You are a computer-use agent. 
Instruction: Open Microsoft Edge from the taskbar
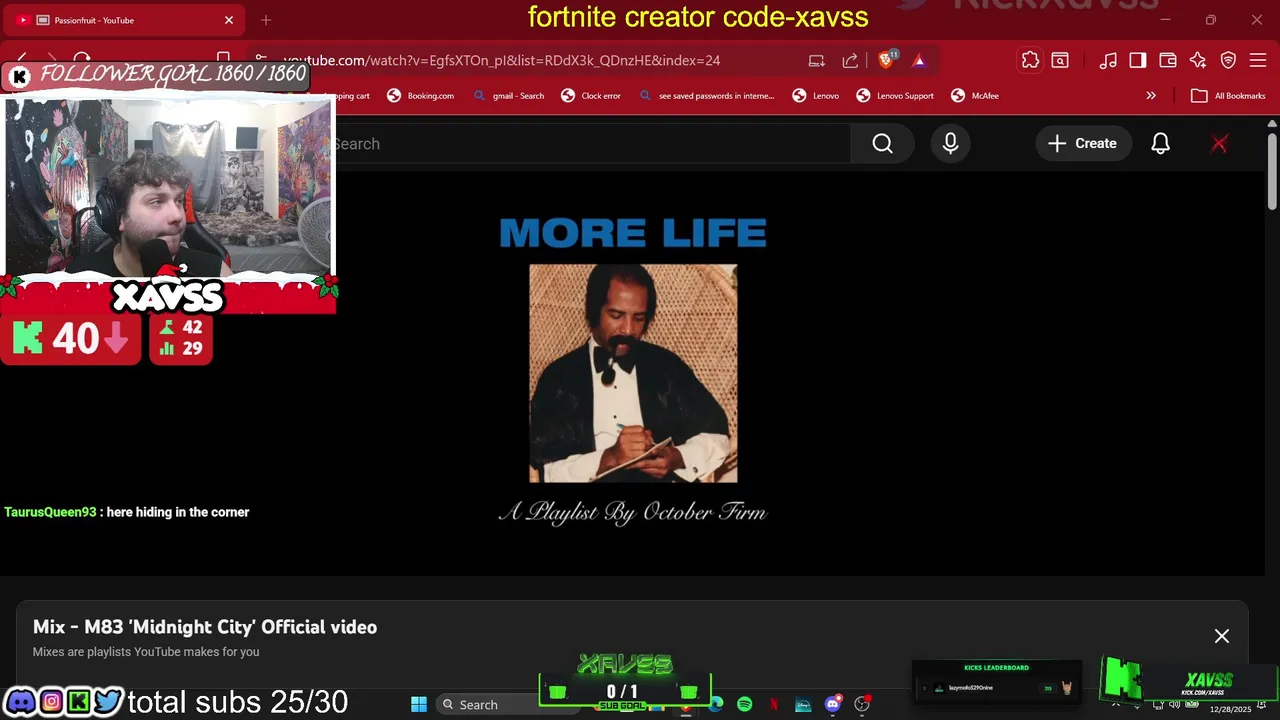pyautogui.click(x=716, y=704)
